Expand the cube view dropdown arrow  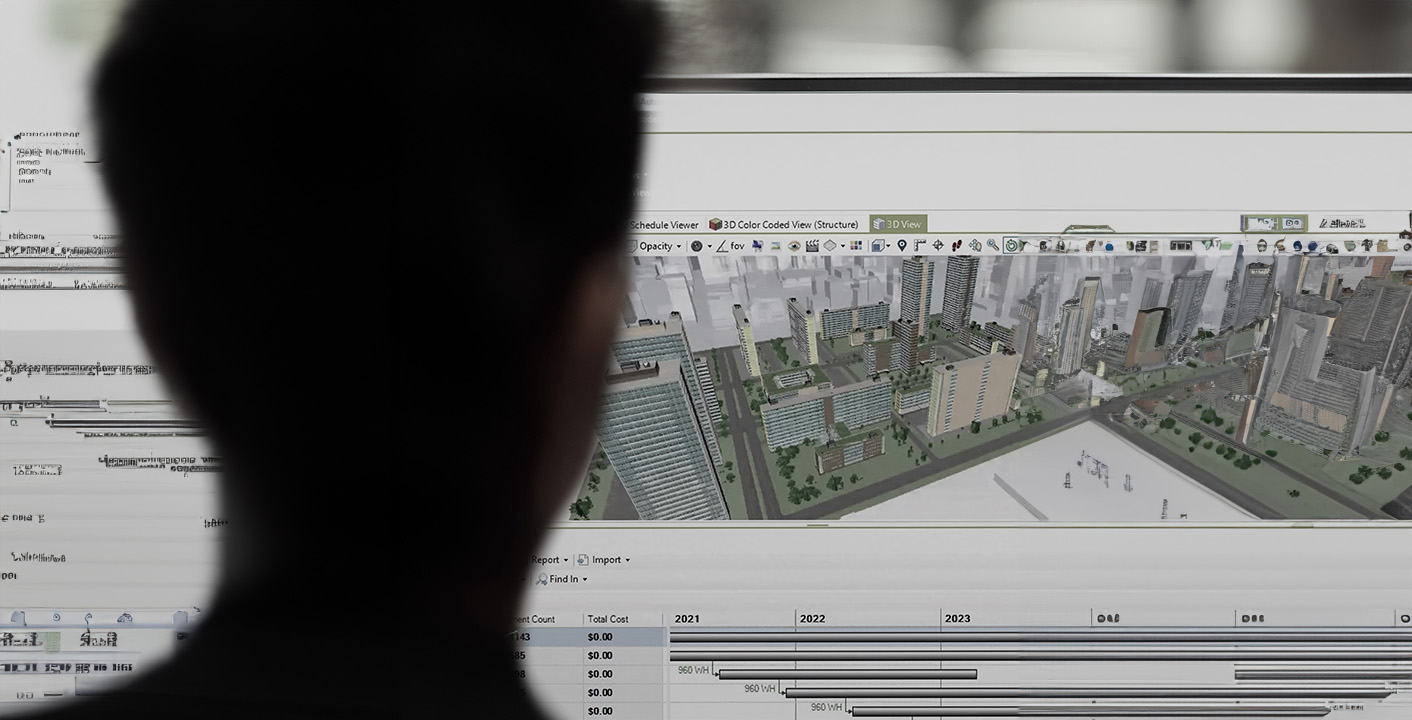pyautogui.click(x=888, y=246)
